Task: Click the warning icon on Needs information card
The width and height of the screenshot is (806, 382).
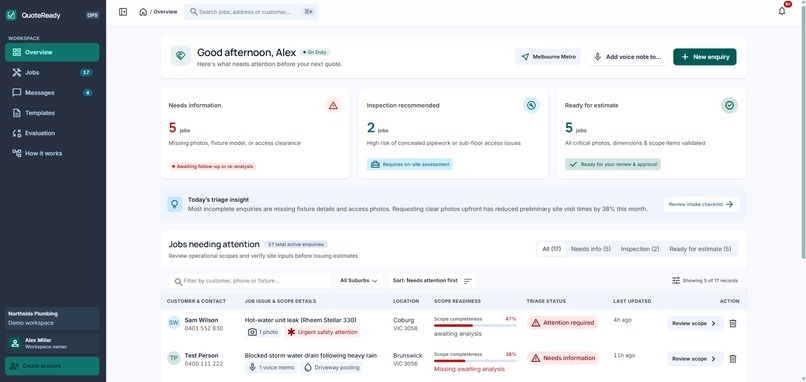Action: [x=333, y=105]
